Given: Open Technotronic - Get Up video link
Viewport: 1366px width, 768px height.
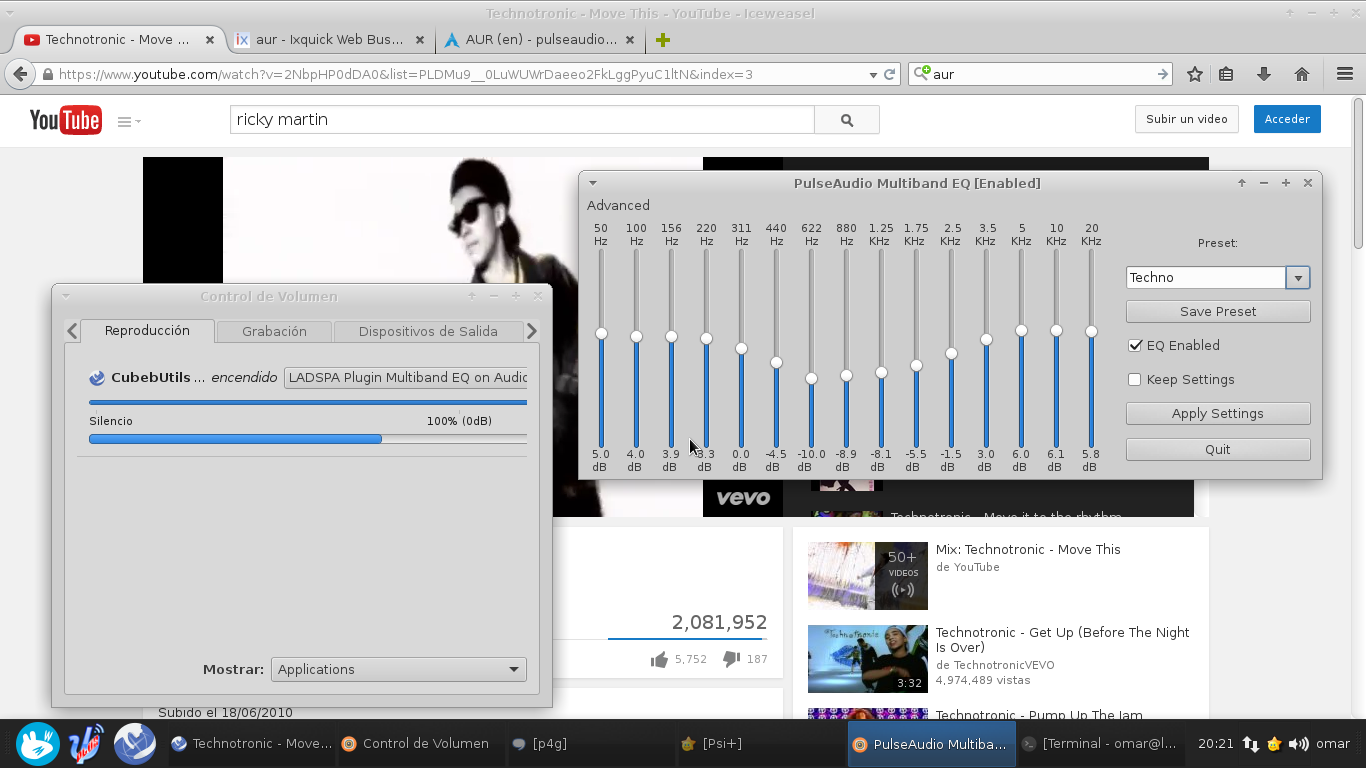Looking at the screenshot, I should click(x=1062, y=639).
